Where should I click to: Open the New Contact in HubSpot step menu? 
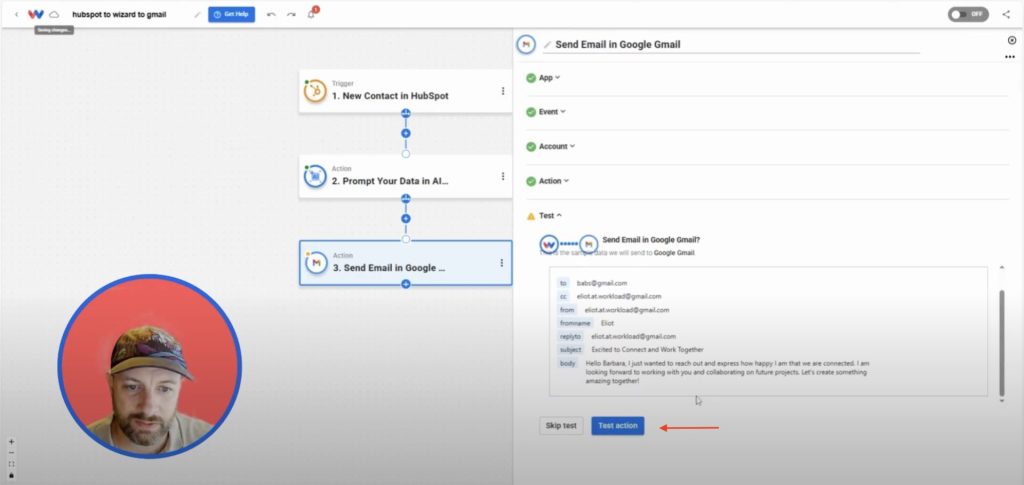point(503,91)
